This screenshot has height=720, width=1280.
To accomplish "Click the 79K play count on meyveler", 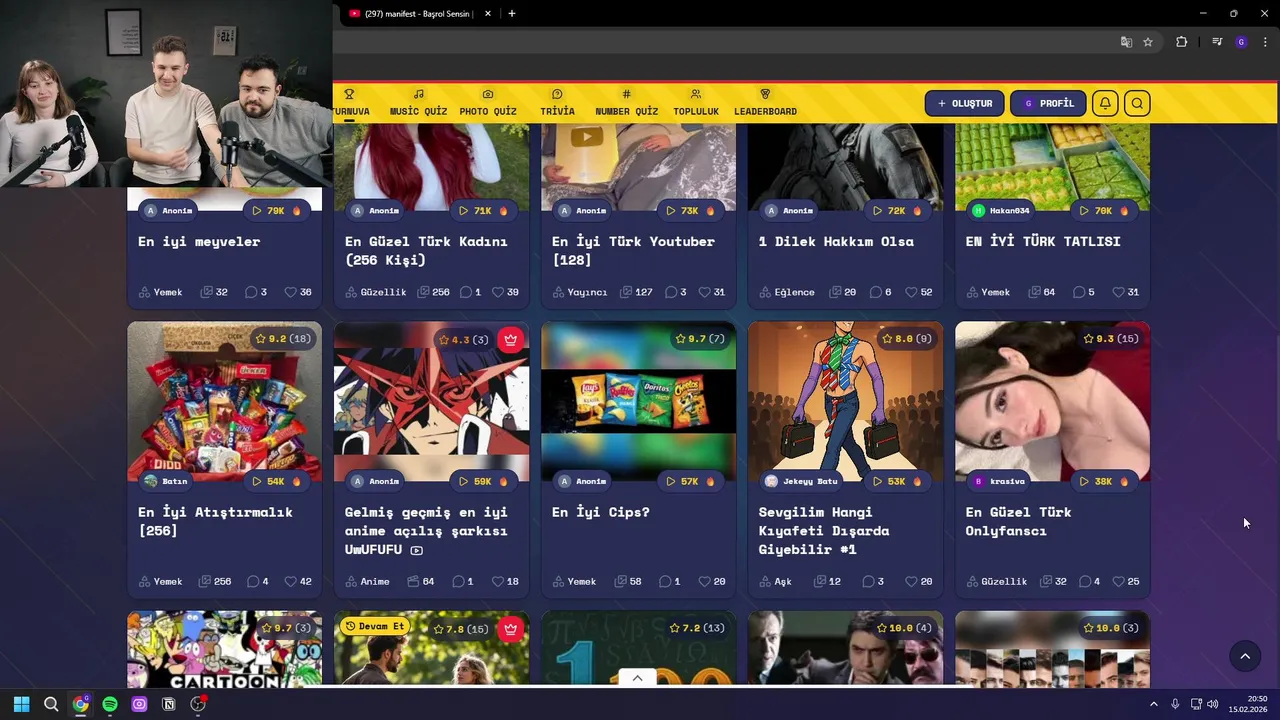I will click(x=276, y=211).
